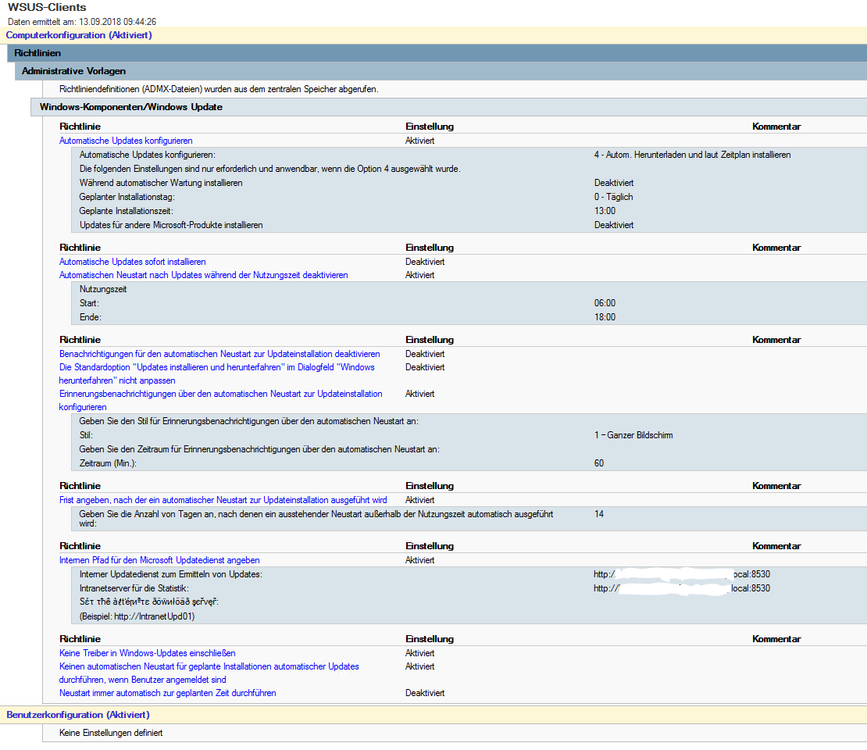Open 'Internen Pfad für den Microsoft Updatedienst angeben'
This screenshot has height=750, width=867.
(x=159, y=561)
